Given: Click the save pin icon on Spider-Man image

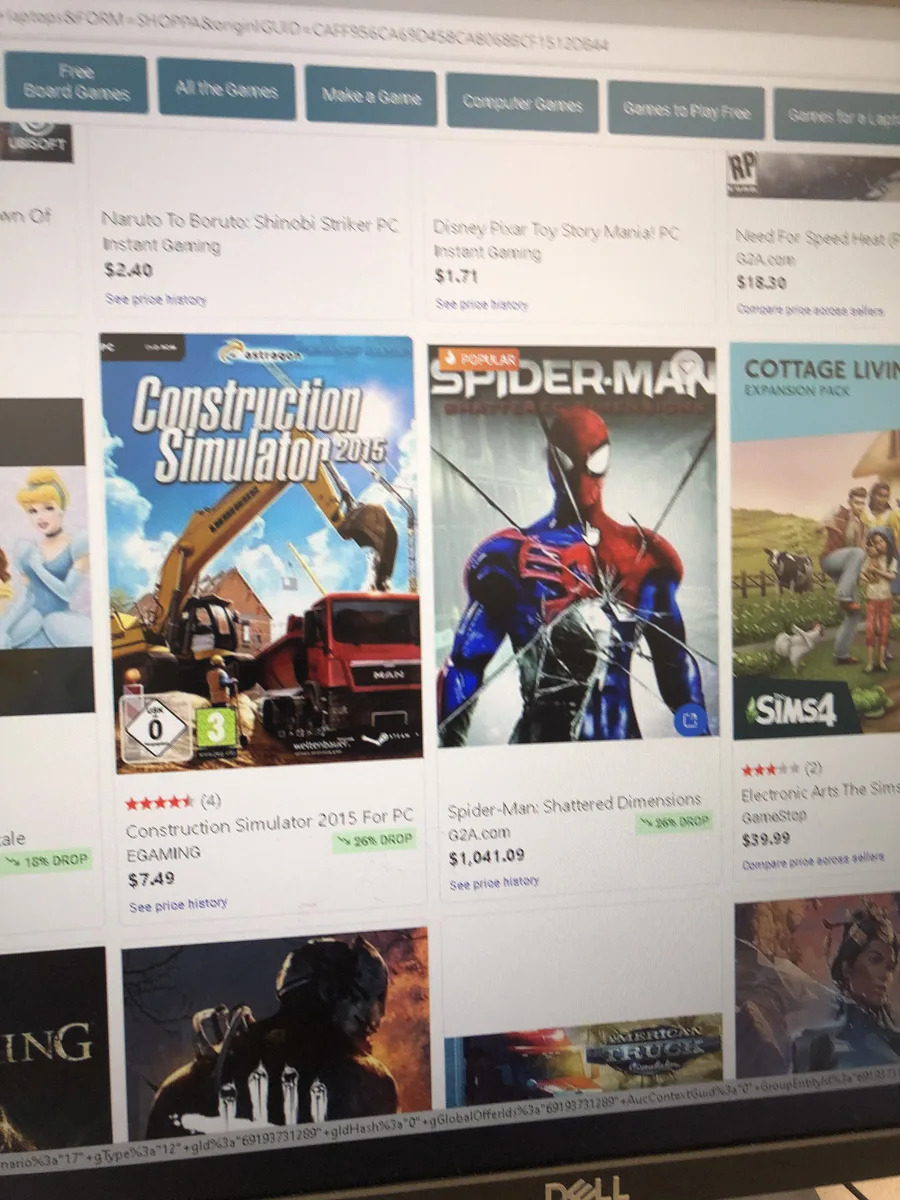Looking at the screenshot, I should pos(686,364).
